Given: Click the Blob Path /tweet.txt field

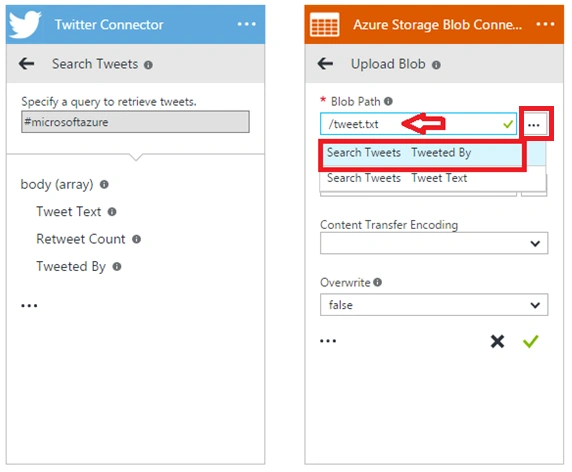Looking at the screenshot, I should click(x=418, y=124).
